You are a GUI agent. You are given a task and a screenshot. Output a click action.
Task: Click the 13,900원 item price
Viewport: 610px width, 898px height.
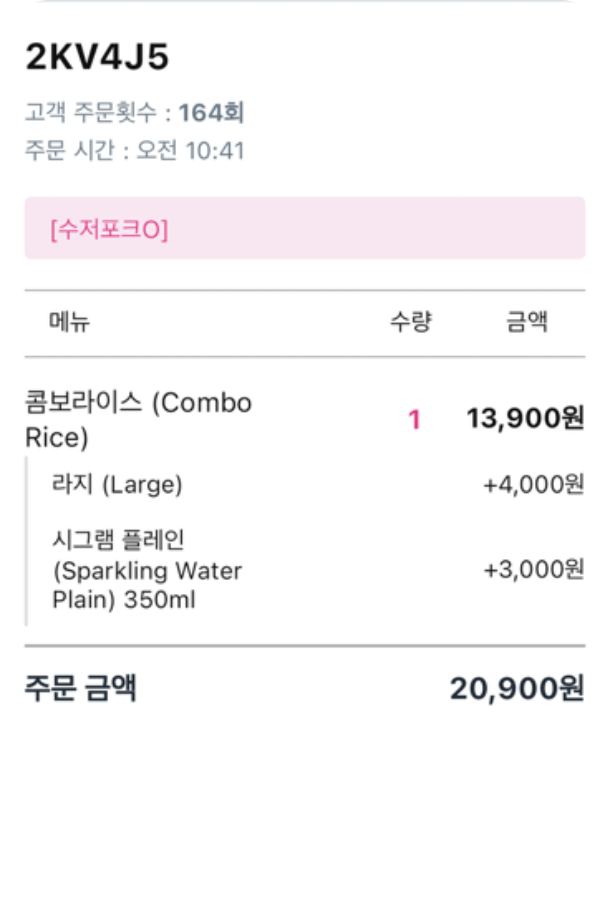(525, 419)
